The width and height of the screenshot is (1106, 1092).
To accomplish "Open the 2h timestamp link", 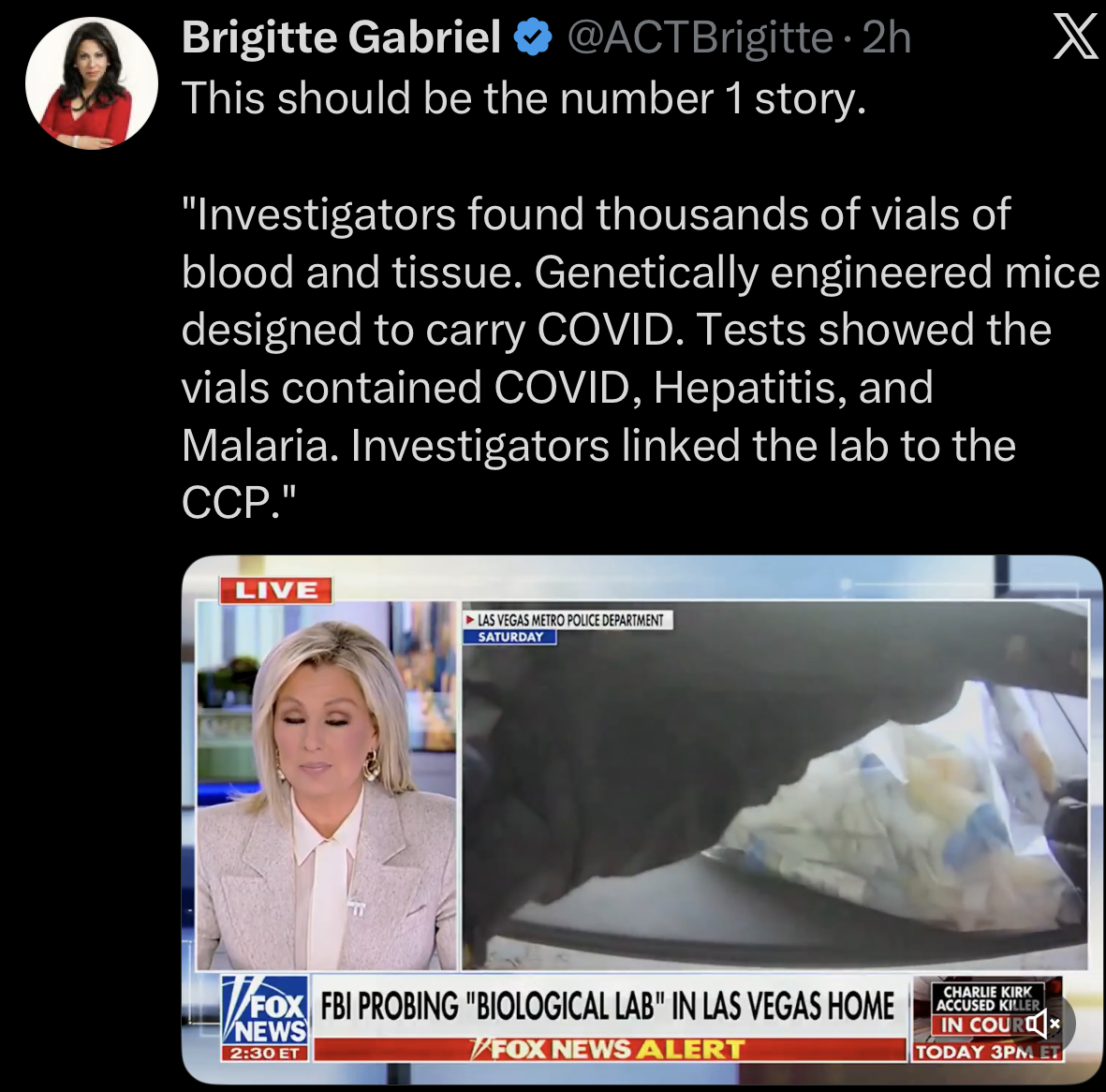I will click(x=886, y=37).
